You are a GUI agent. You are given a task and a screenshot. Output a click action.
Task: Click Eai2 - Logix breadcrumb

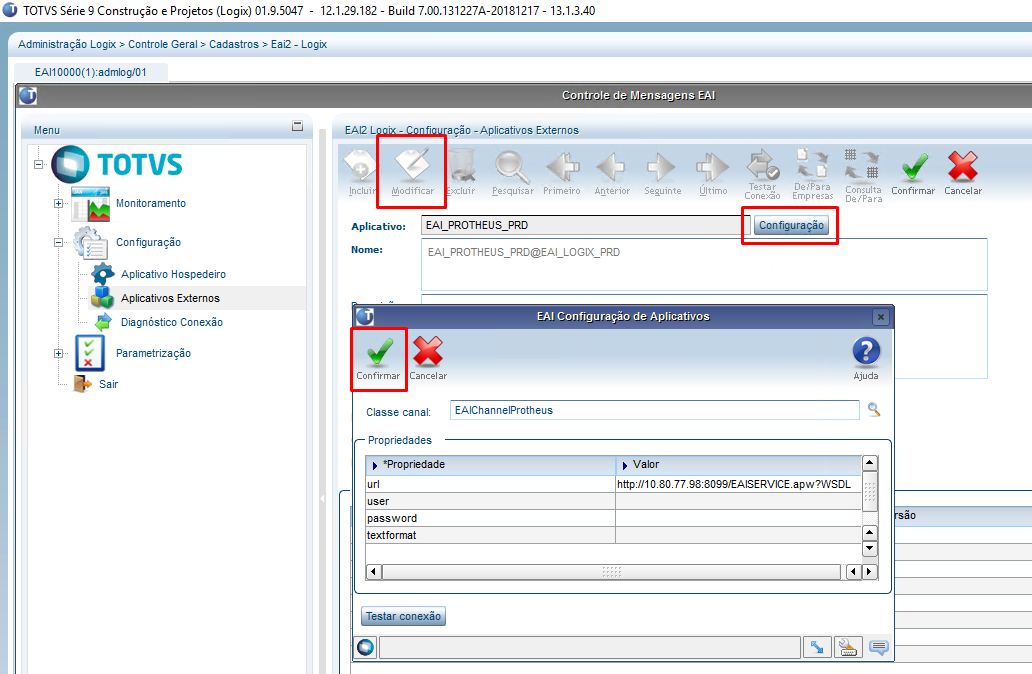point(299,44)
